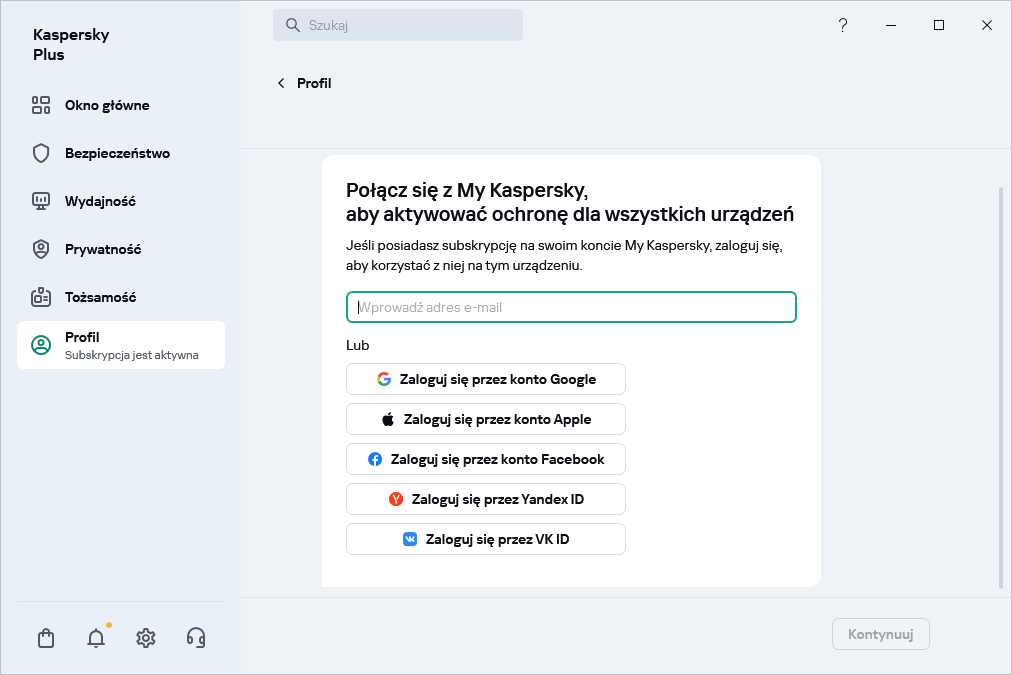Sign in with Google account
This screenshot has width=1012, height=675.
[486, 379]
